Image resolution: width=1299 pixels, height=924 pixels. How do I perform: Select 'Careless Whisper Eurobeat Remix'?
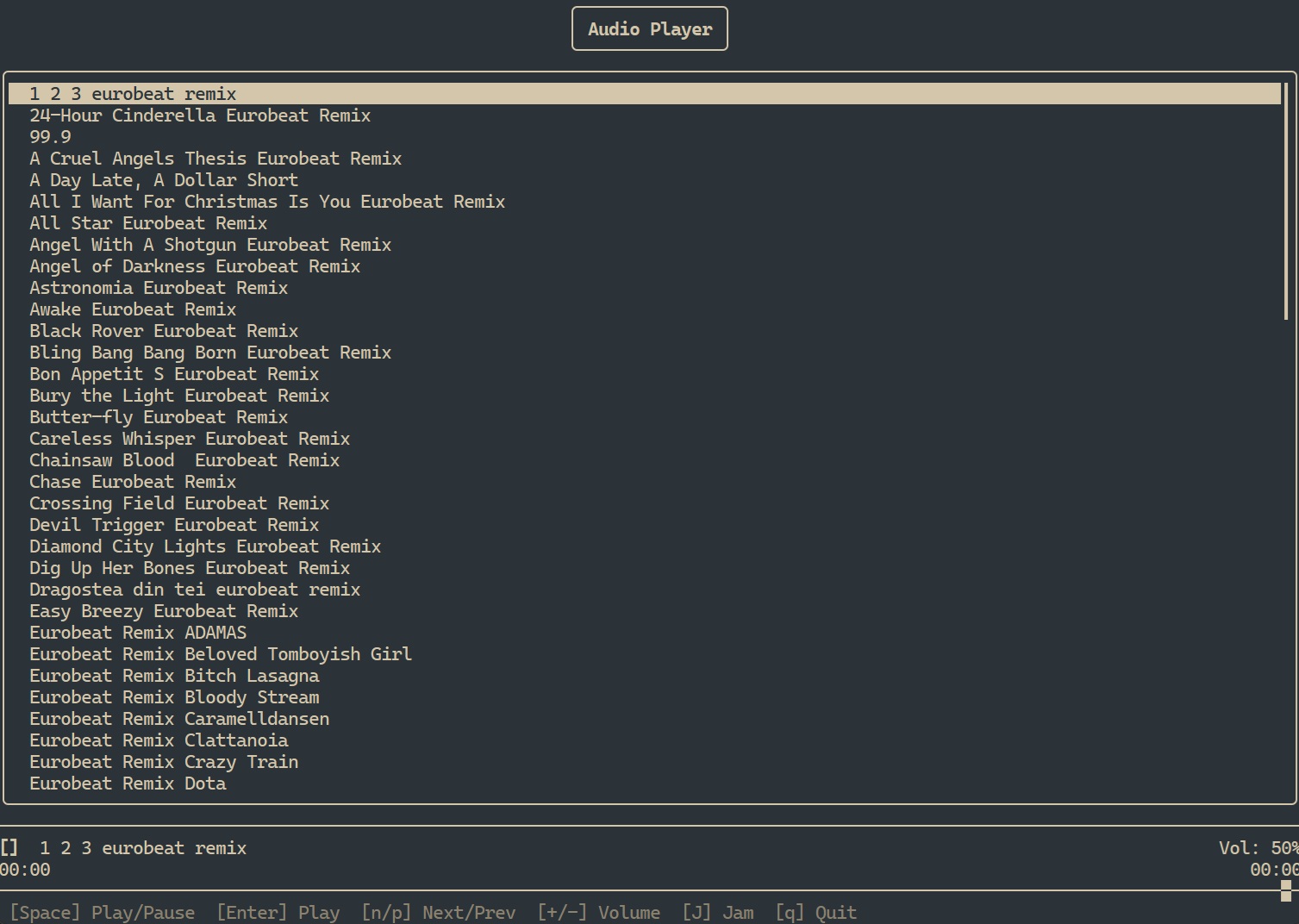point(190,438)
